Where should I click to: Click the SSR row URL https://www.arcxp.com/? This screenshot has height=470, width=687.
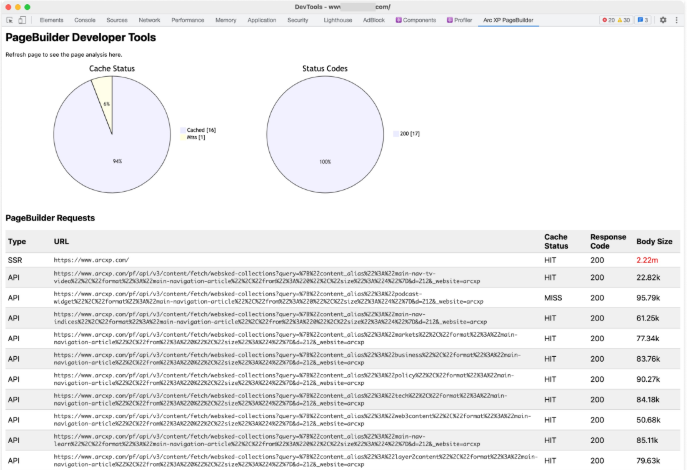pos(91,260)
